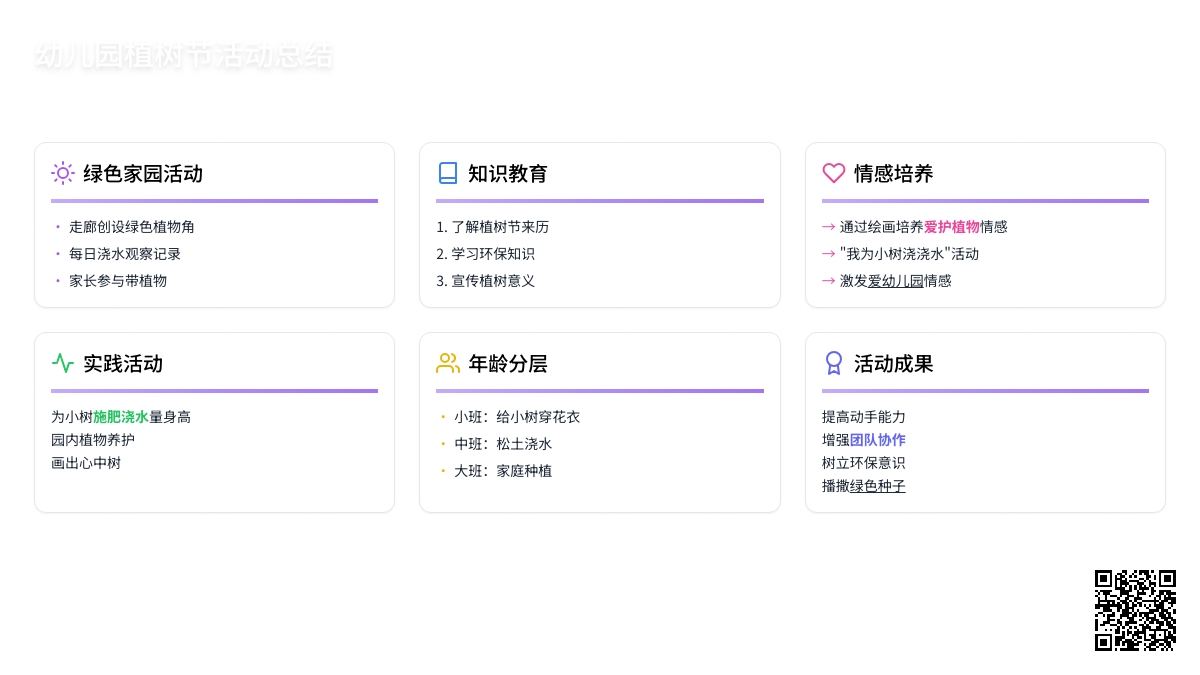This screenshot has width=1200, height=675.
Task: Click the line 提高动手能力
Action: (x=864, y=417)
